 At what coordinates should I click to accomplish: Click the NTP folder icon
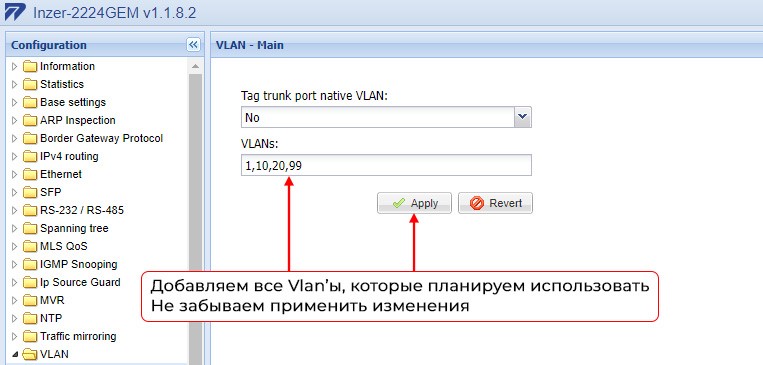tap(30, 318)
